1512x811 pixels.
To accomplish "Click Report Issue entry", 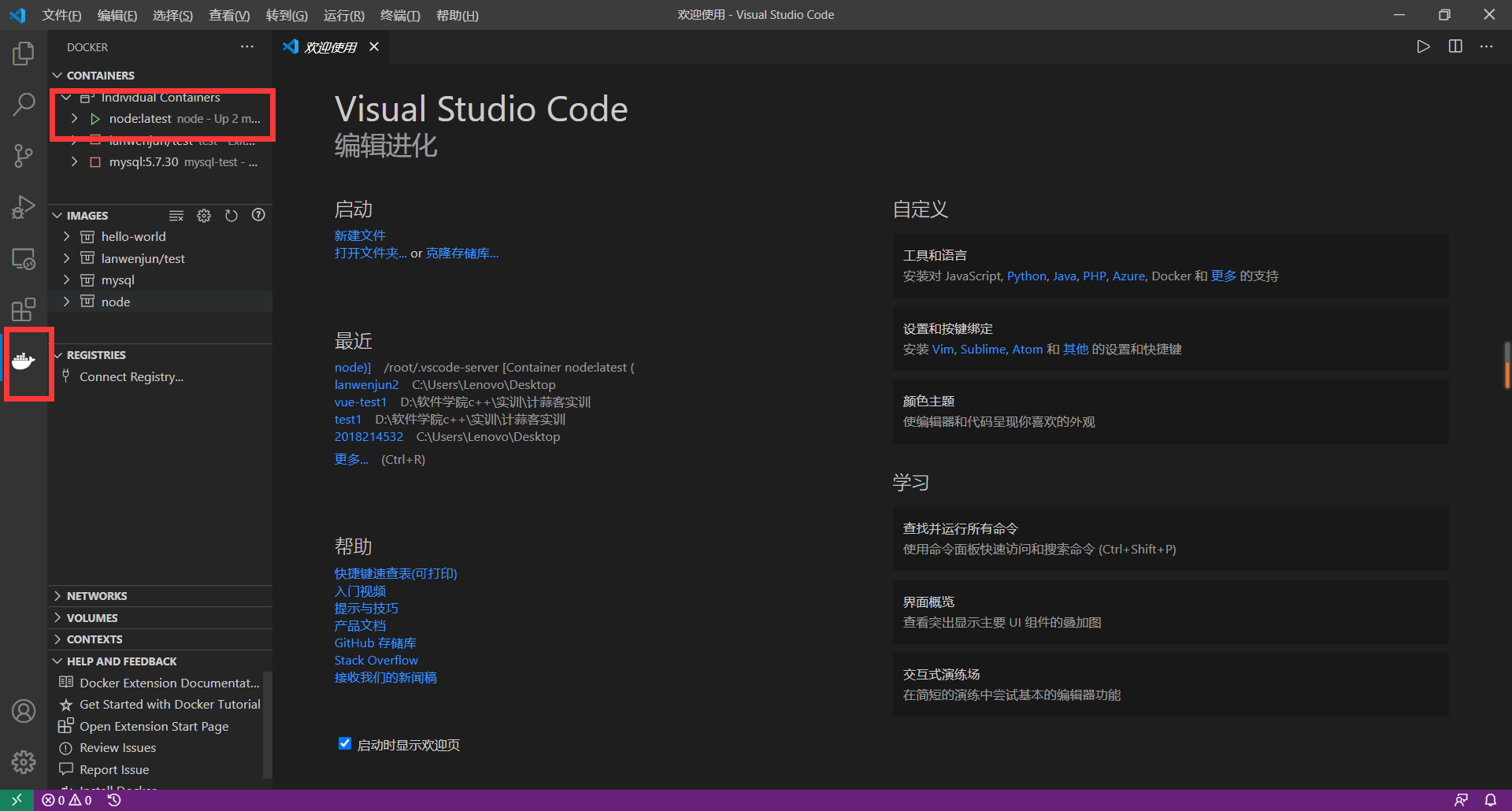I will point(114,769).
